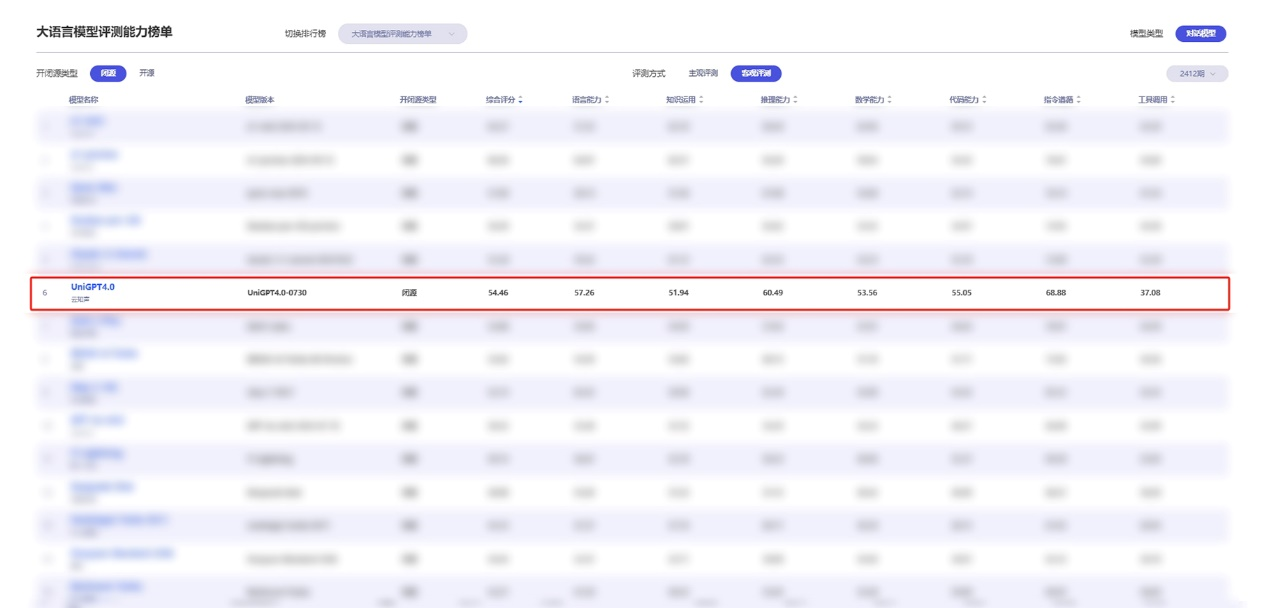Image resolution: width=1269 pixels, height=608 pixels.
Task: Sort by 代码能力 column arrows
Action: click(984, 100)
